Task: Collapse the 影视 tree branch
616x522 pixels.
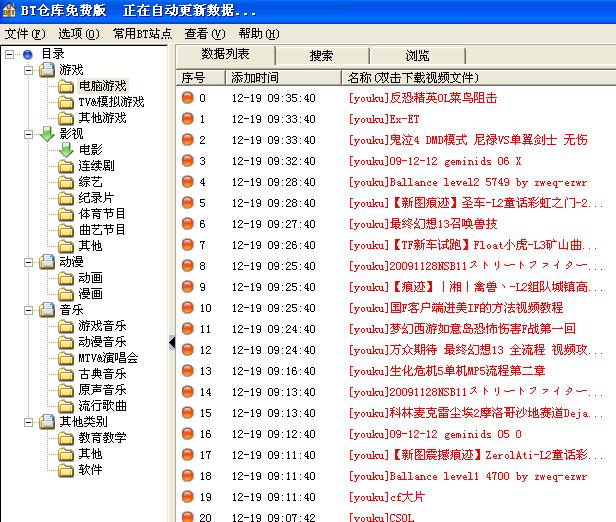Action: (28, 134)
